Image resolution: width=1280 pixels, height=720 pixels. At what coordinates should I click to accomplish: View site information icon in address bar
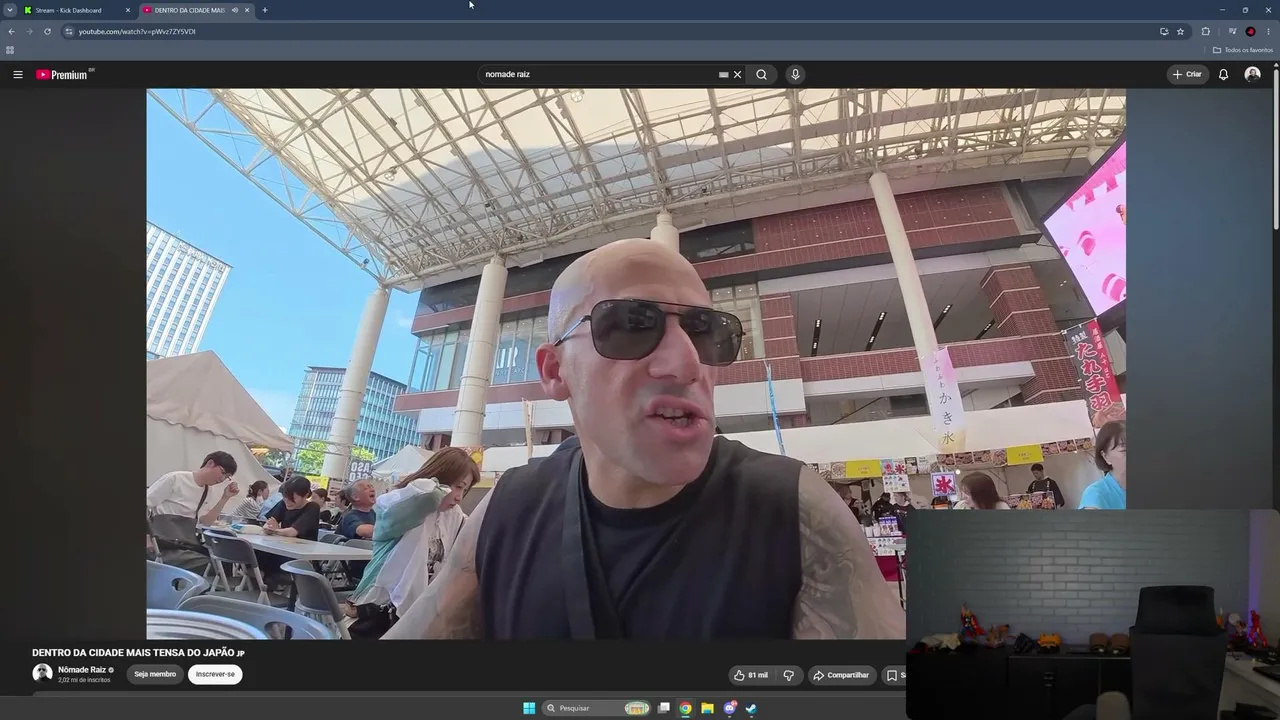(69, 31)
